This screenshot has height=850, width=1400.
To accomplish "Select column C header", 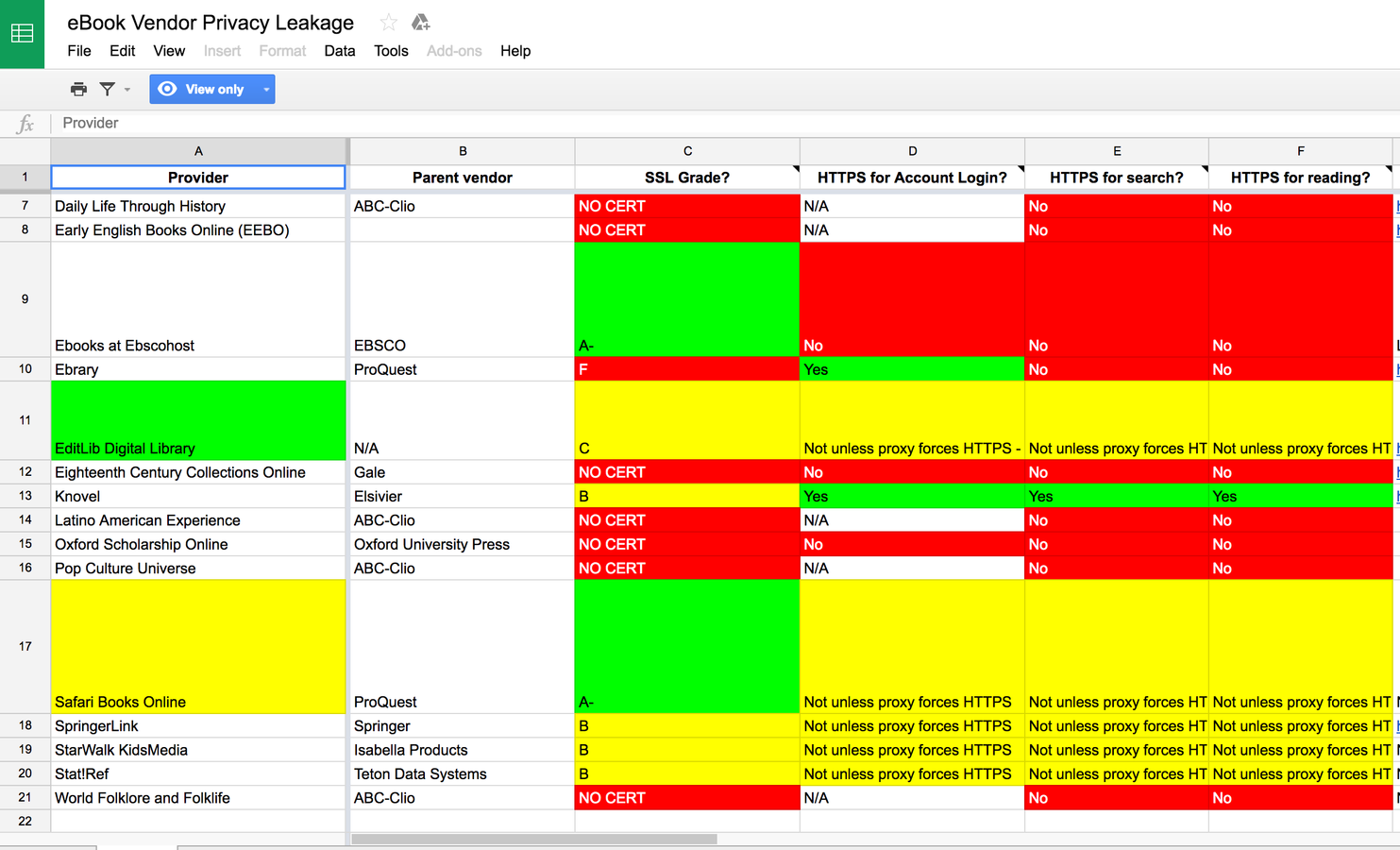I will point(687,151).
